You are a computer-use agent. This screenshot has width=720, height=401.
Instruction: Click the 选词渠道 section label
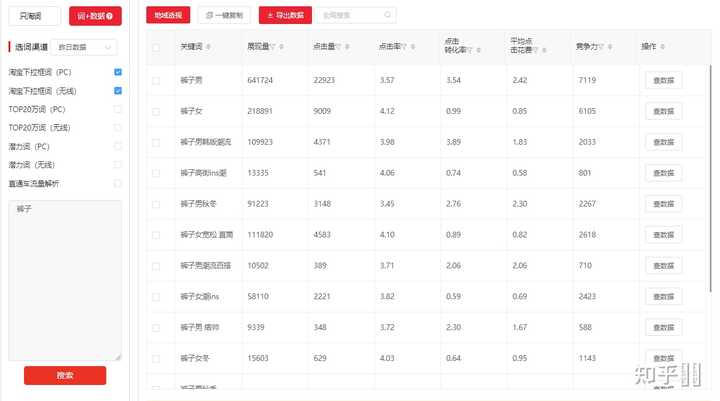(31, 47)
